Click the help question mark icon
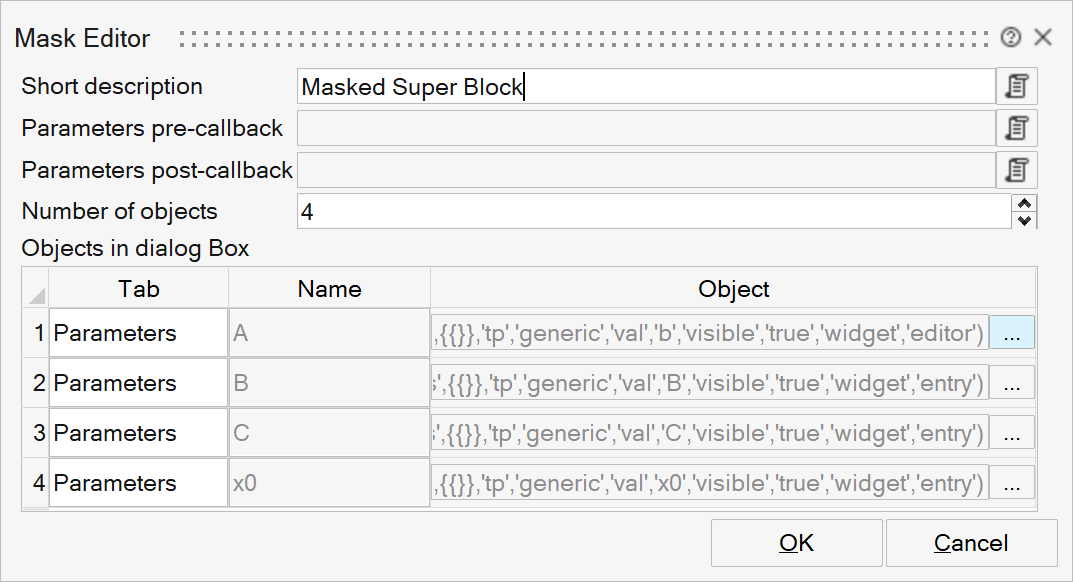The height and width of the screenshot is (582, 1073). pos(1010,38)
